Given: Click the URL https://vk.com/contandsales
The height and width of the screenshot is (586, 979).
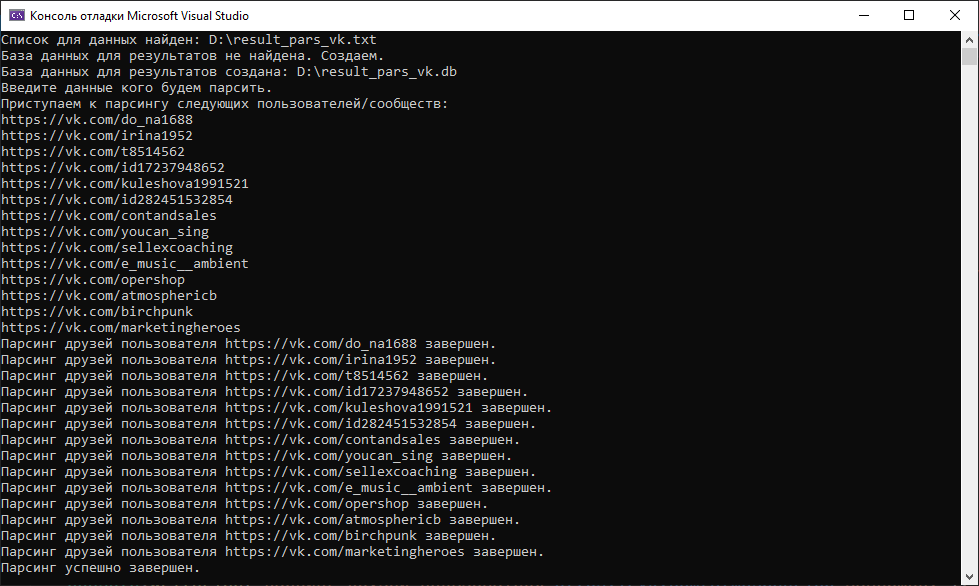Looking at the screenshot, I should 108,215.
